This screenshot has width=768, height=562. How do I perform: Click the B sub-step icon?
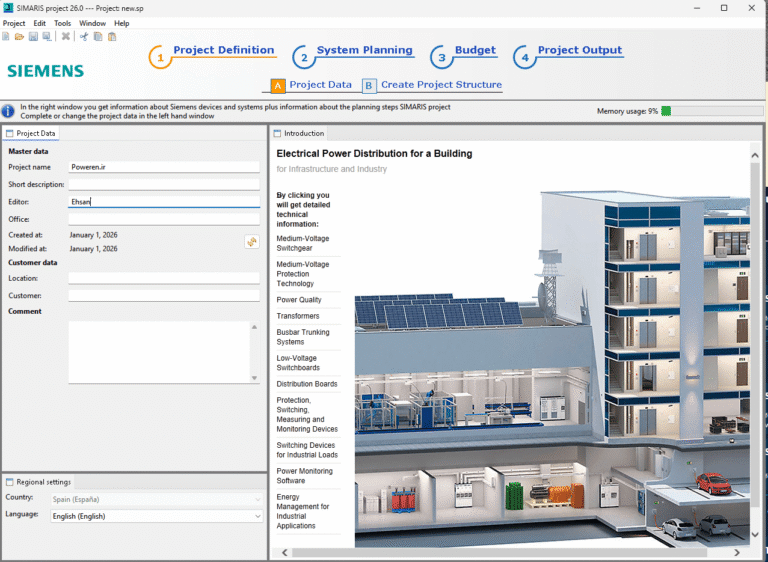(369, 86)
